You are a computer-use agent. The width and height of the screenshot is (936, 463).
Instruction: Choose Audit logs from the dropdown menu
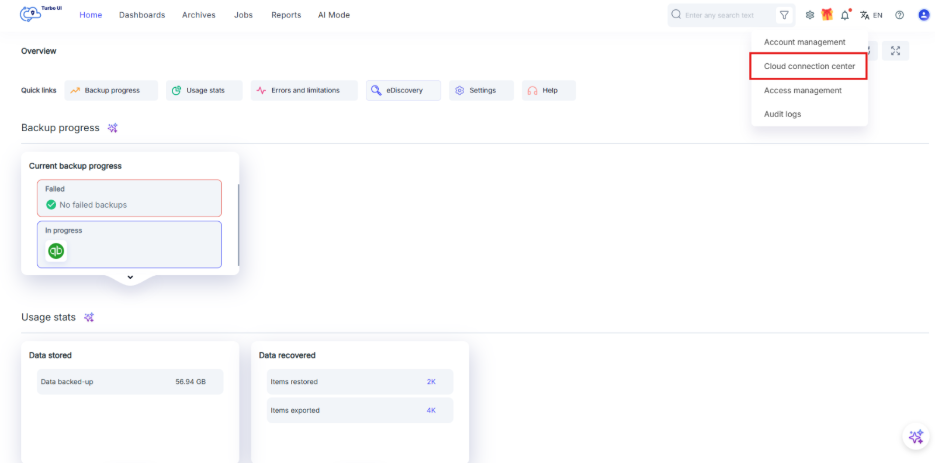pos(782,114)
